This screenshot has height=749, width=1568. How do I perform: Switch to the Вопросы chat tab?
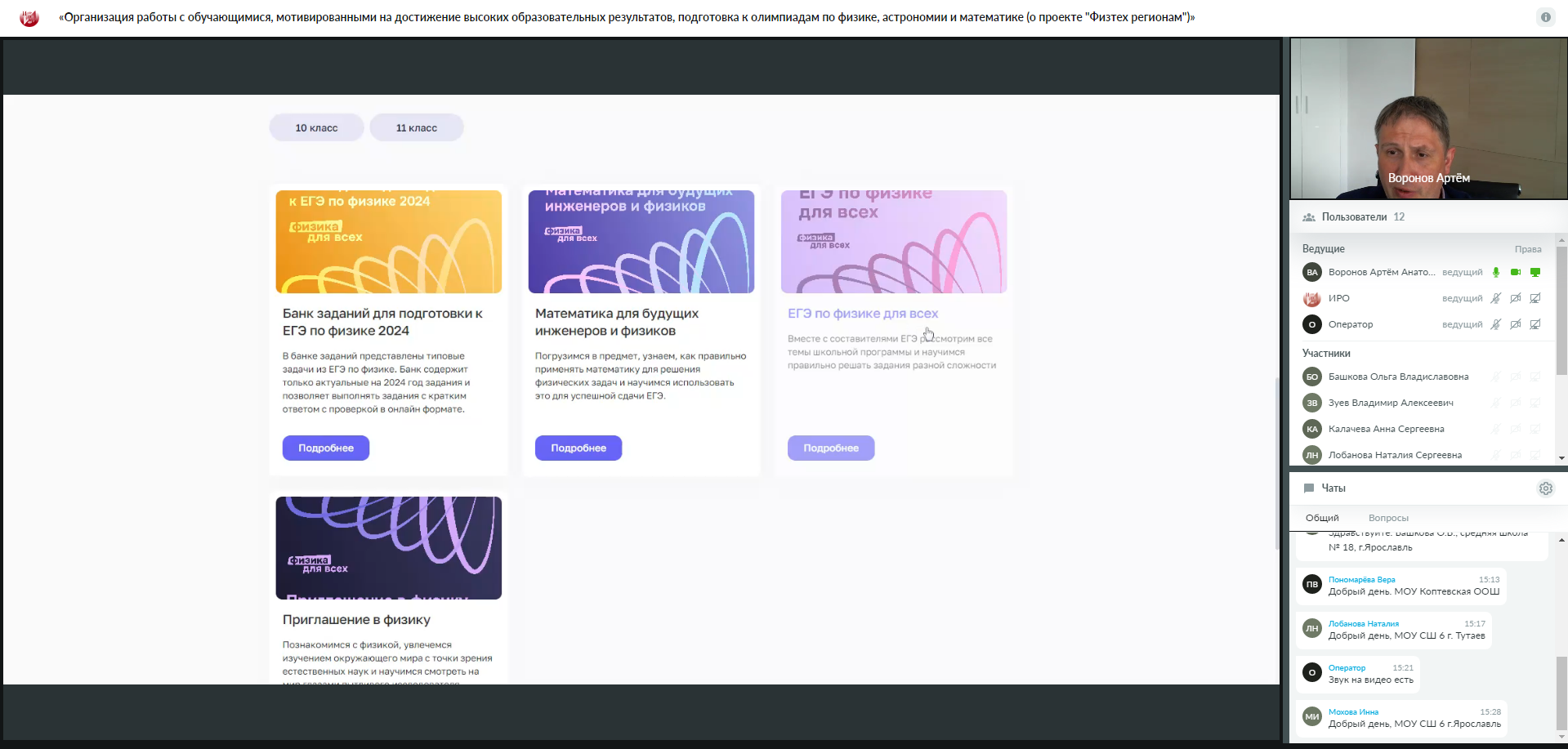pyautogui.click(x=1388, y=518)
